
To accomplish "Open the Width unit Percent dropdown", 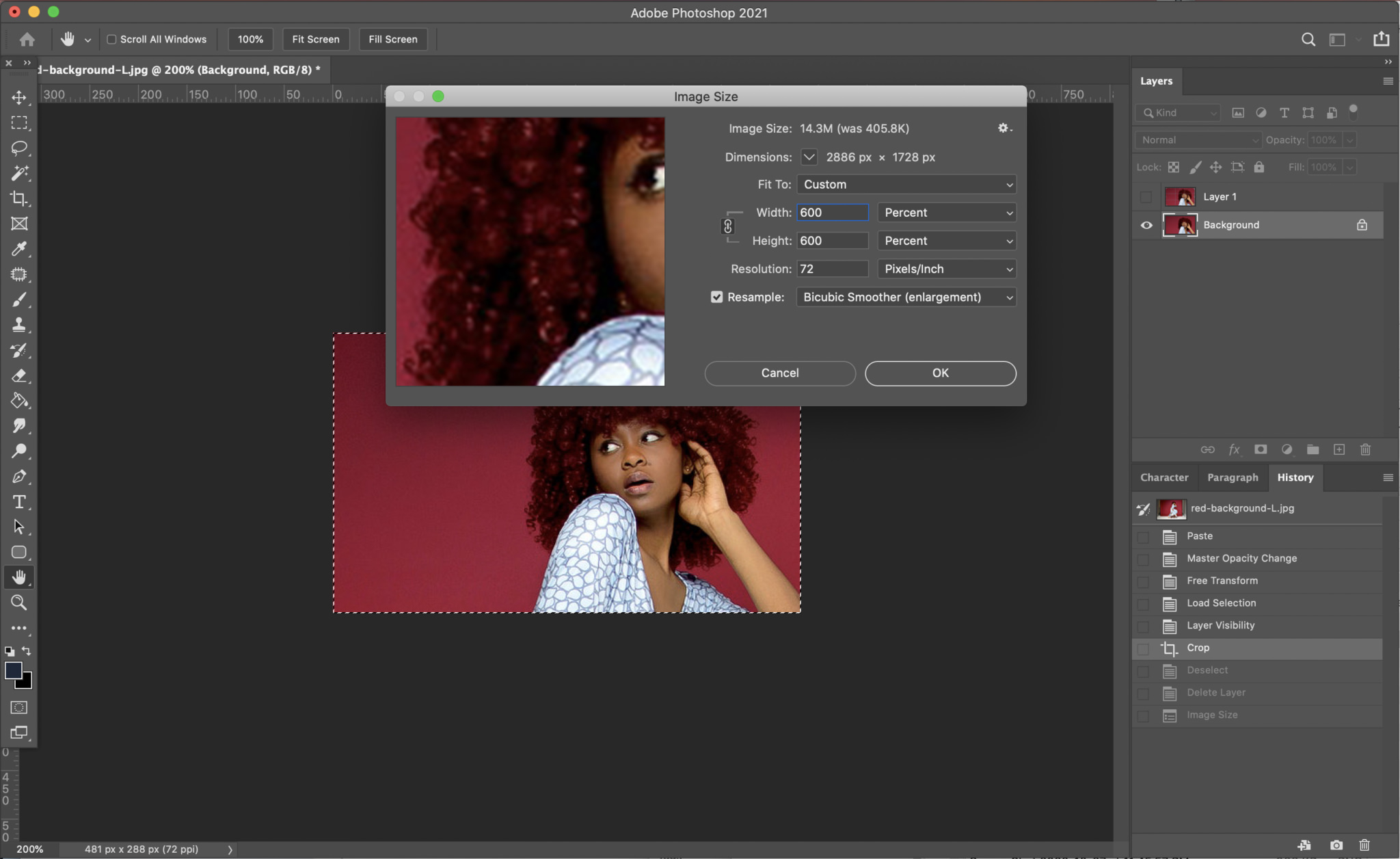I will click(947, 213).
